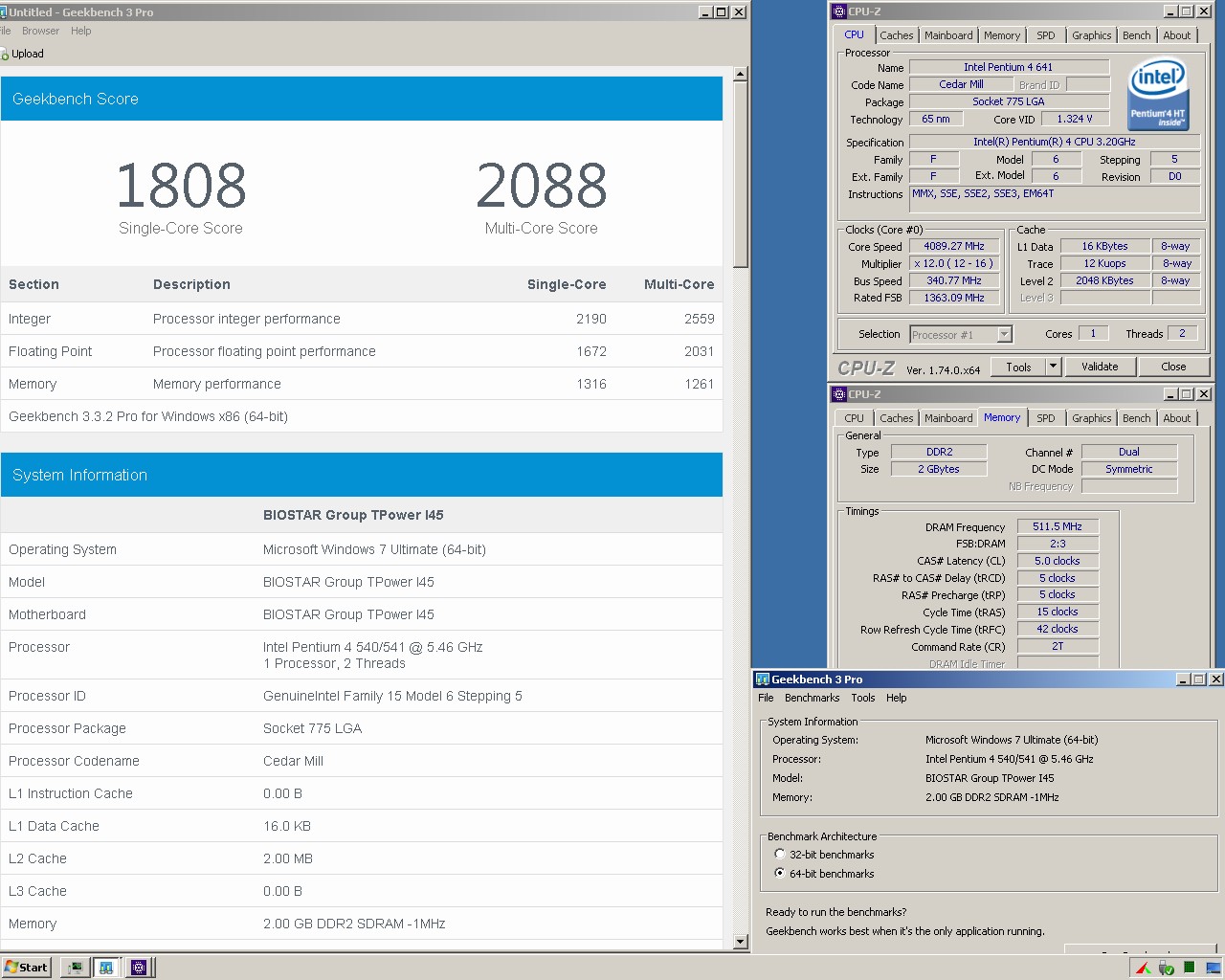Click the first taskbar button after Start
Image resolution: width=1225 pixels, height=980 pixels.
tap(74, 968)
